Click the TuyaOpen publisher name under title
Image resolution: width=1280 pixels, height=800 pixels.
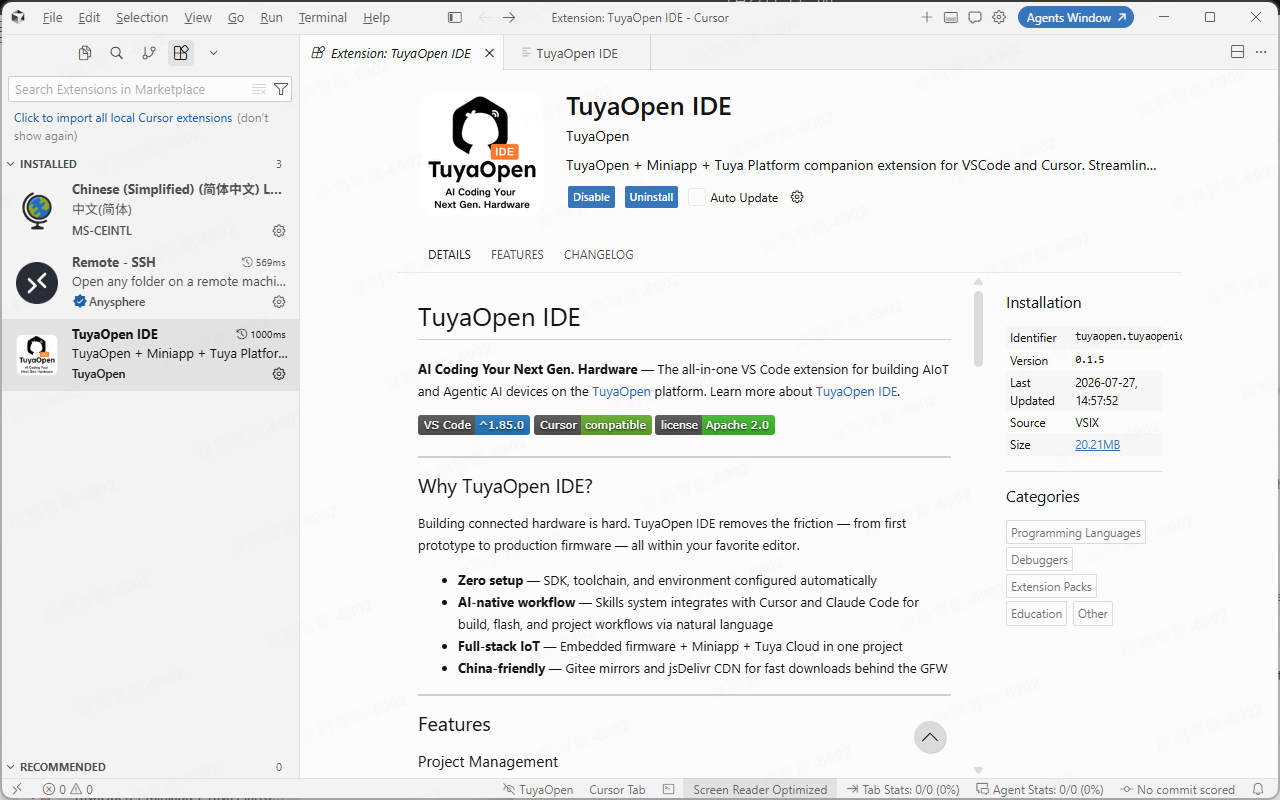pos(597,136)
